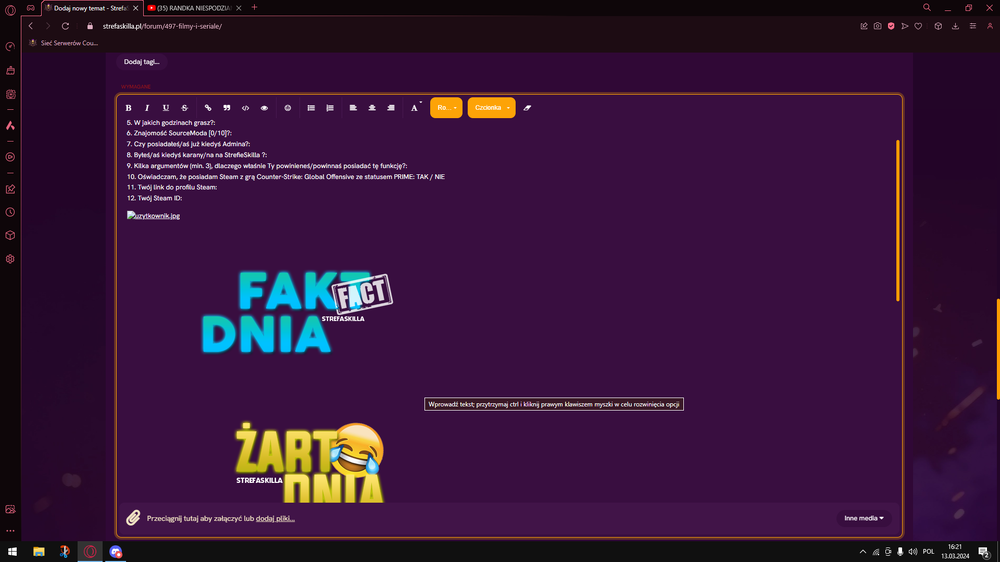Add page to bookmarks heart icon
Screen dimensions: 1000x562
[x=918, y=26]
